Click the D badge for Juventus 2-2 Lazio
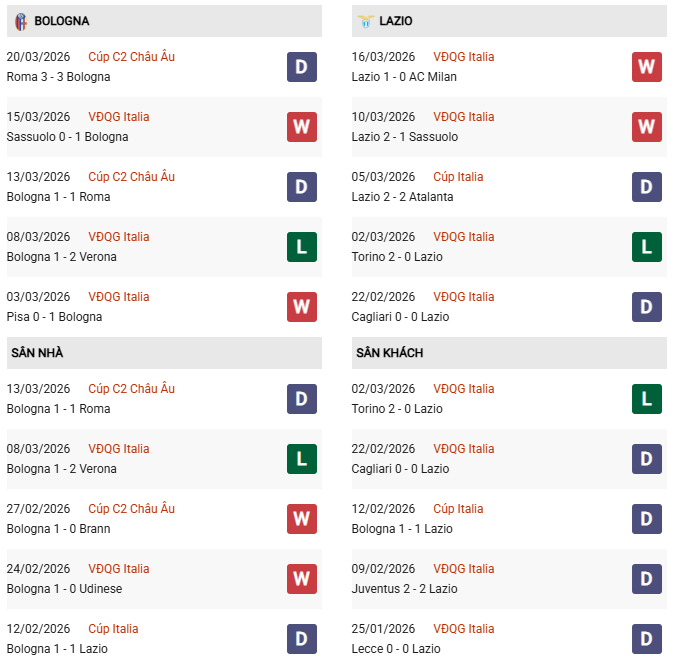Screen dimensions: 674x670 (x=647, y=579)
